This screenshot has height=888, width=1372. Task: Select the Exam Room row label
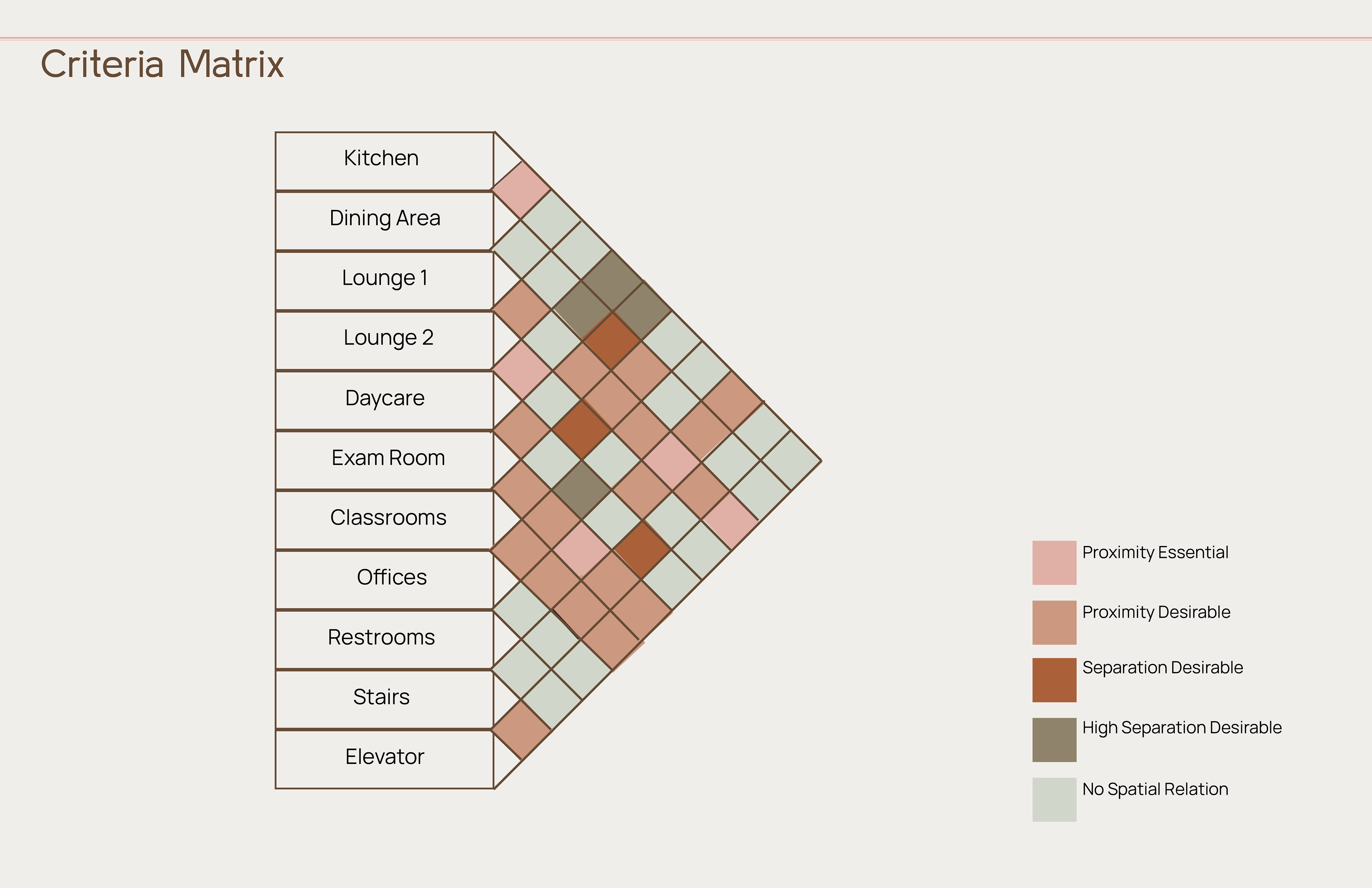[x=384, y=461]
